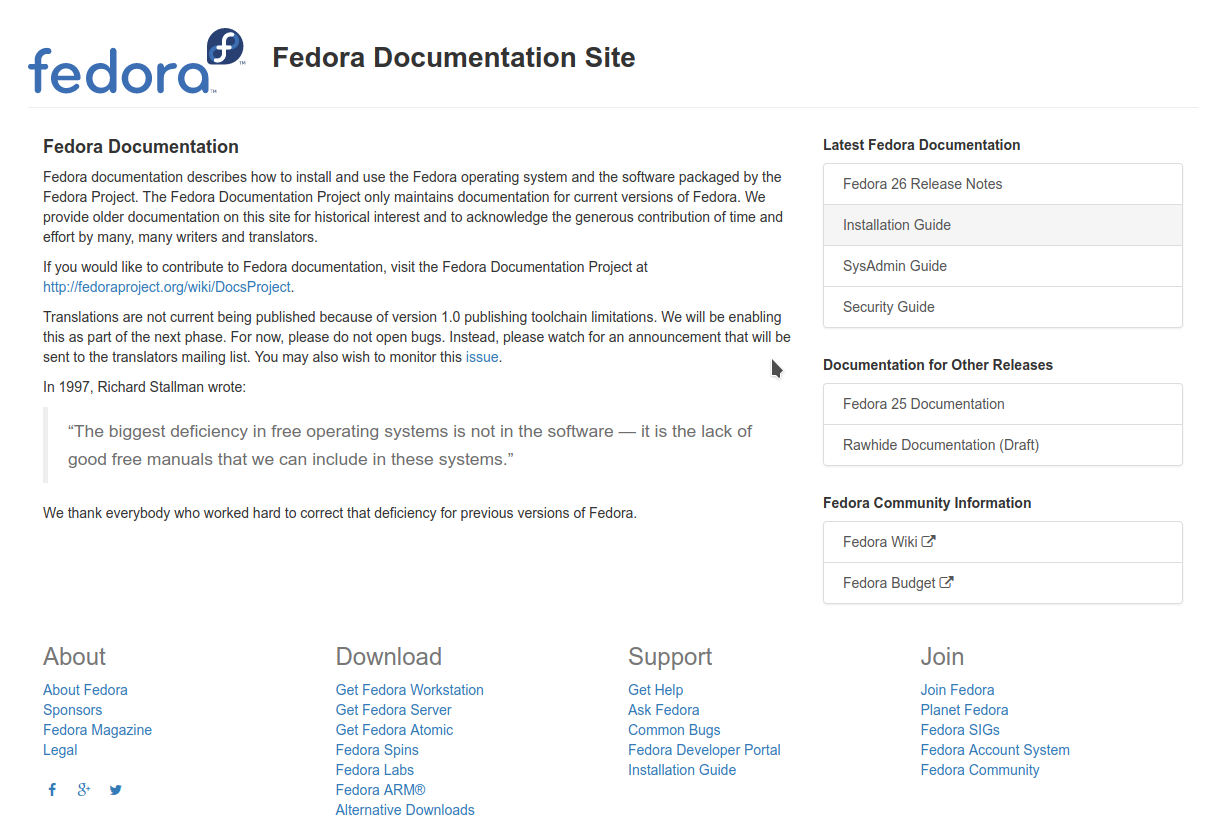Open Fedora Spins link
The image size is (1207, 835).
point(377,750)
